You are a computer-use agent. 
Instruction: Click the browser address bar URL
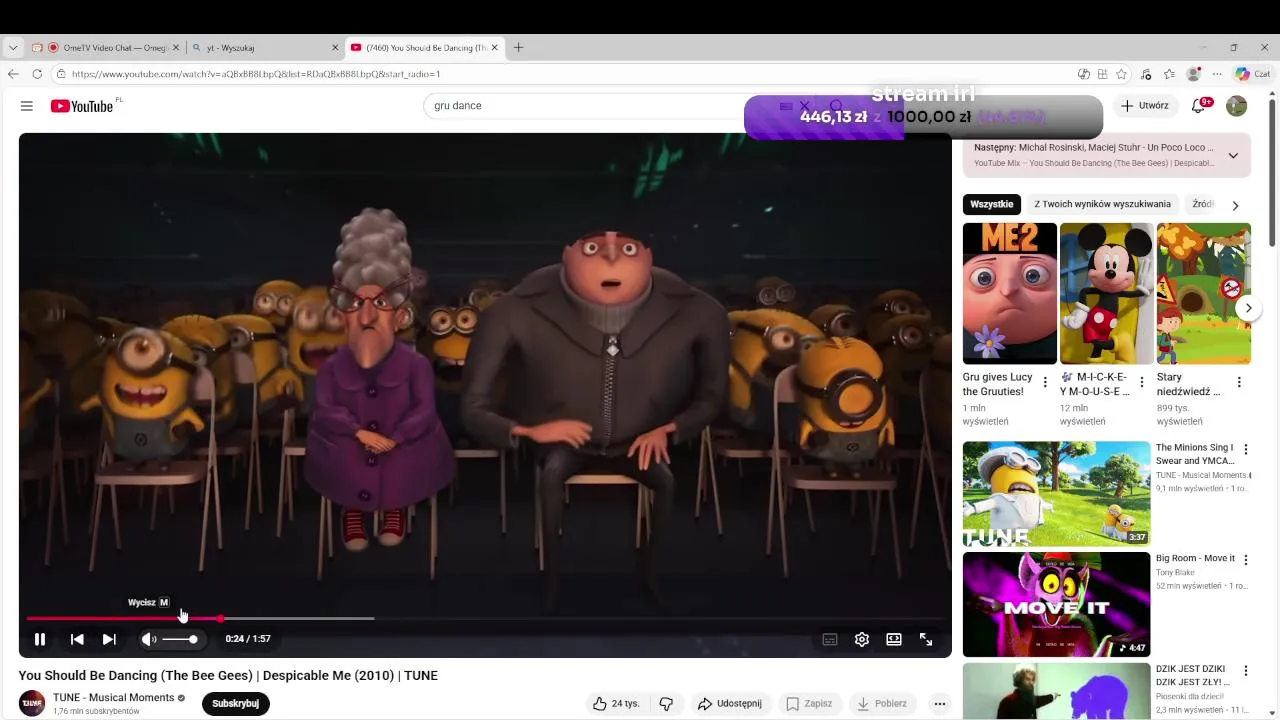pos(256,74)
